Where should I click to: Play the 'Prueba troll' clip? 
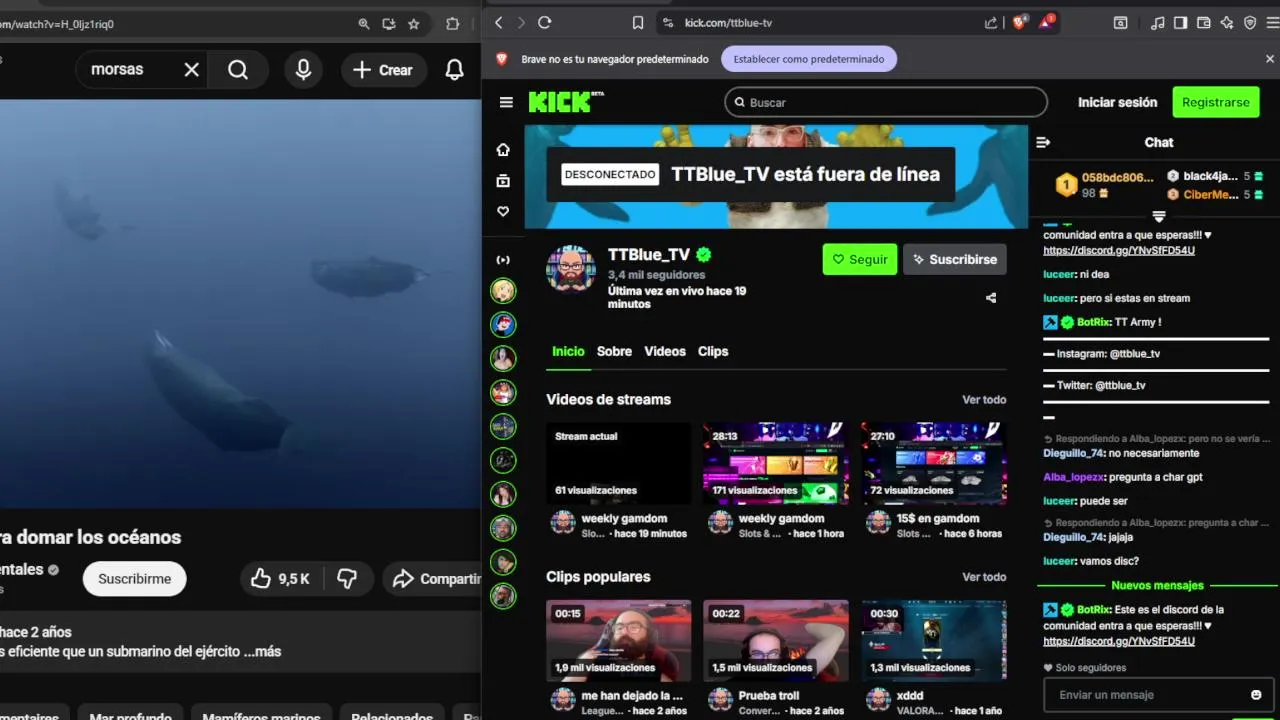pyautogui.click(x=776, y=640)
